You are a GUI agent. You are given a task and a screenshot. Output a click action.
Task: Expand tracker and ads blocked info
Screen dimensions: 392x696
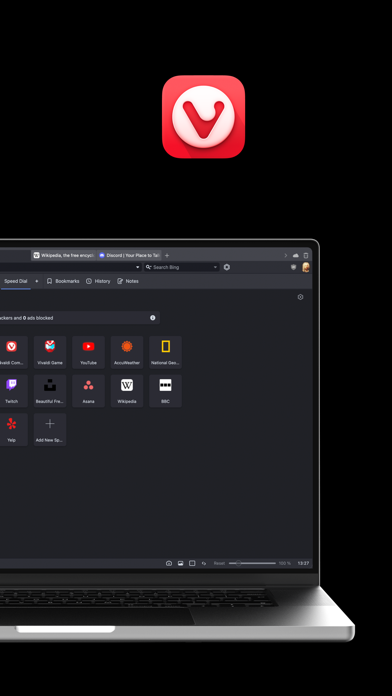click(153, 318)
